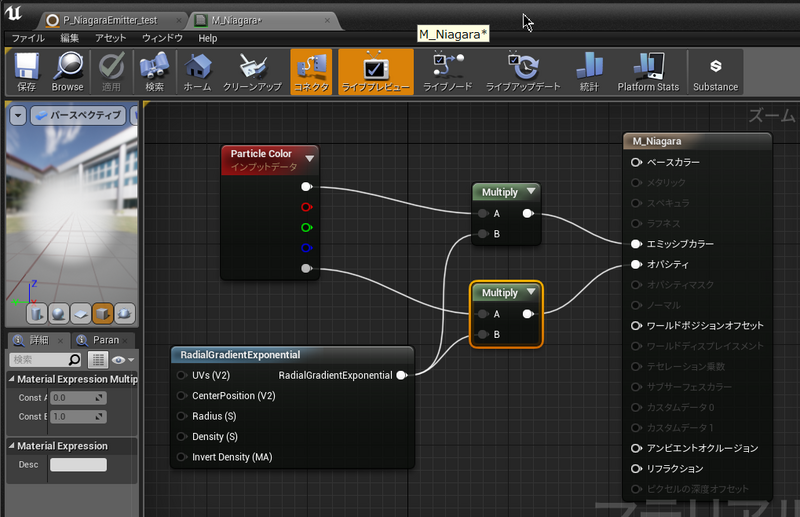Image resolution: width=800 pixels, height=517 pixels.
Task: Click the Desc text field
Action: [79, 464]
